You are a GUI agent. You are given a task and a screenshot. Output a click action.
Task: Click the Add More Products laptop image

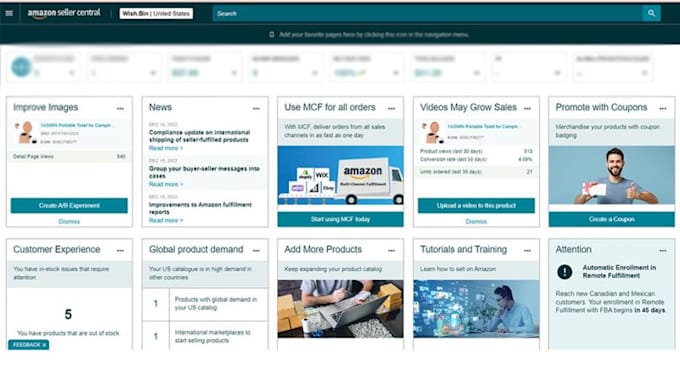(x=340, y=309)
